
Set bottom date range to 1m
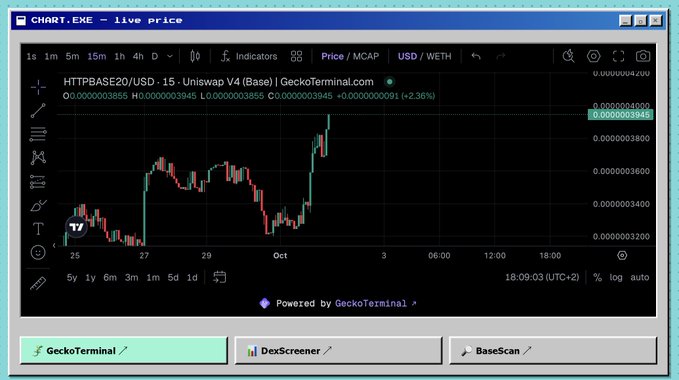153,277
